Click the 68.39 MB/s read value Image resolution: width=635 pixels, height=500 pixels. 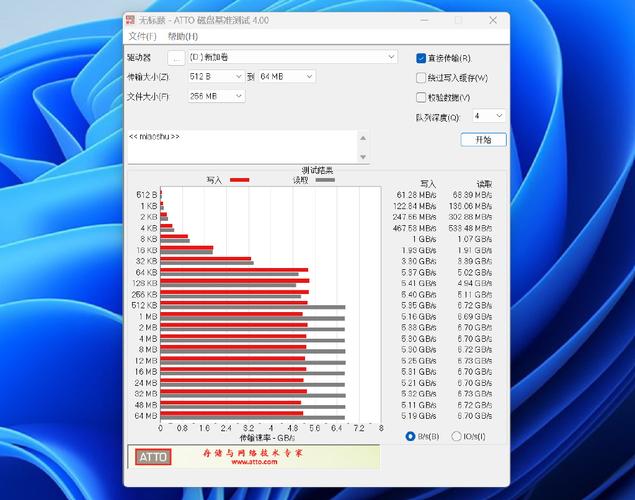coord(472,195)
